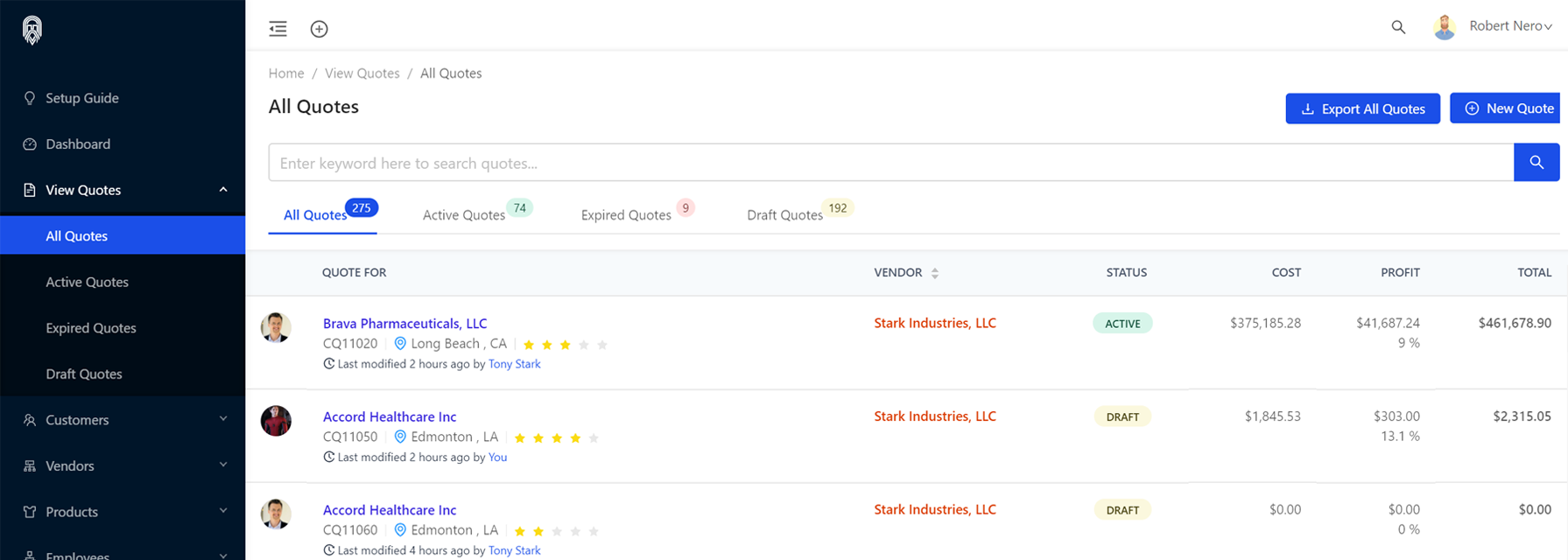
Task: Switch to the Active Quotes tab
Action: (x=464, y=215)
